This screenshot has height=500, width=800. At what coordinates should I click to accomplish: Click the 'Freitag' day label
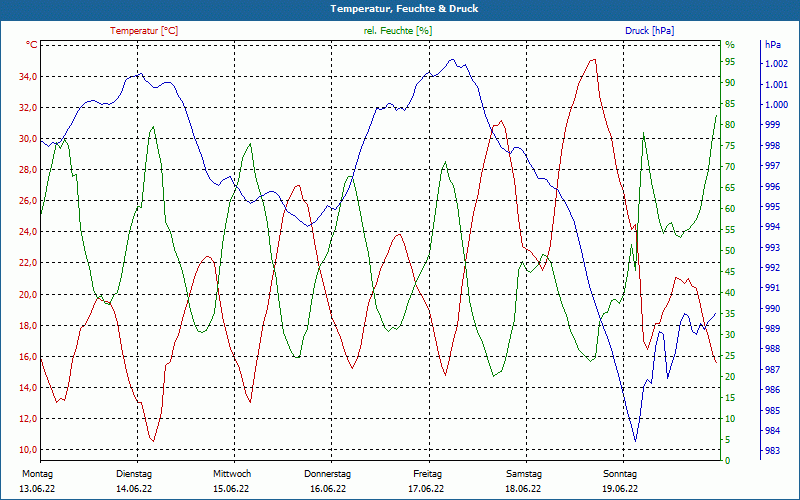(428, 474)
